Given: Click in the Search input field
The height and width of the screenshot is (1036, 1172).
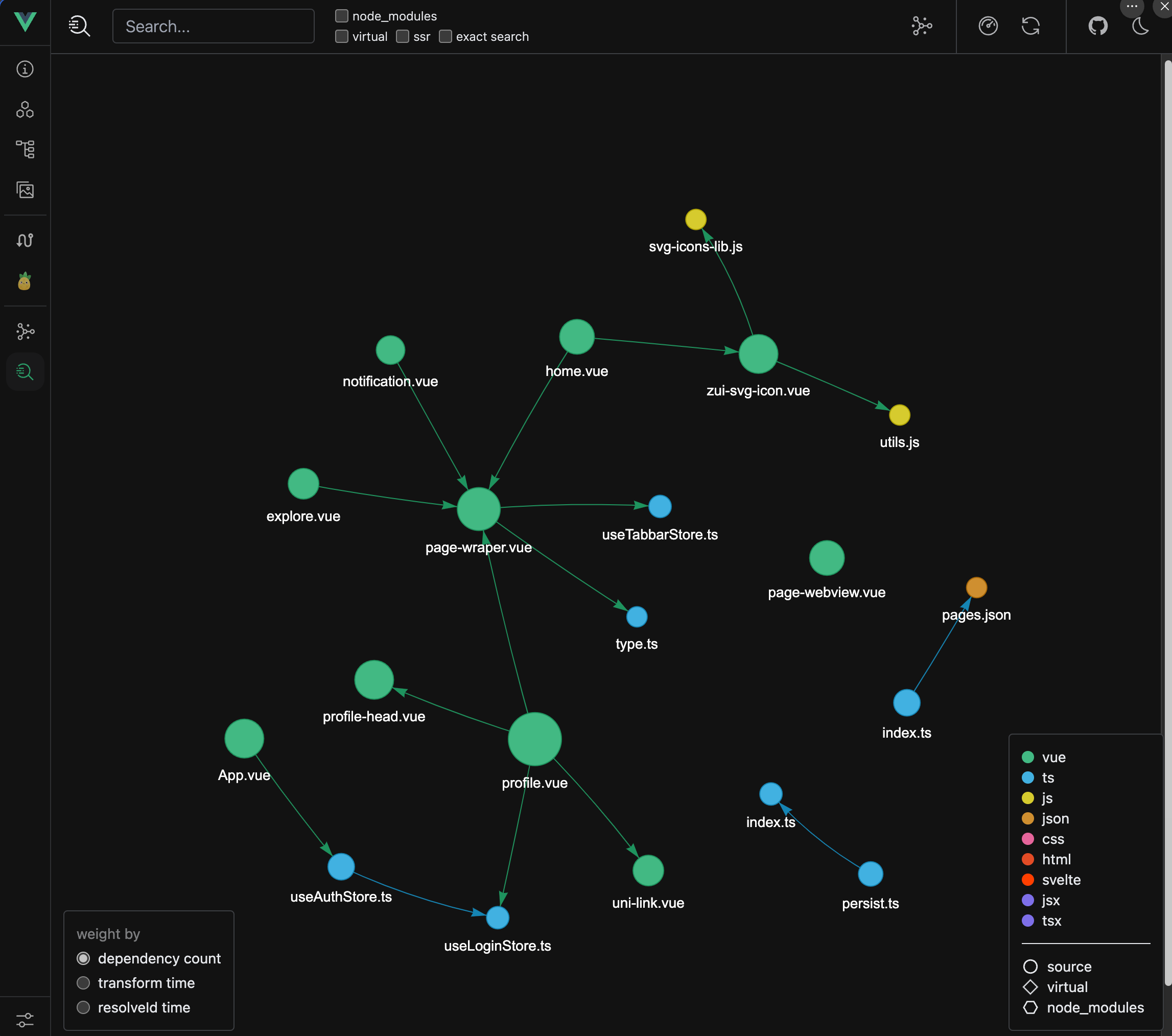Looking at the screenshot, I should 213,27.
